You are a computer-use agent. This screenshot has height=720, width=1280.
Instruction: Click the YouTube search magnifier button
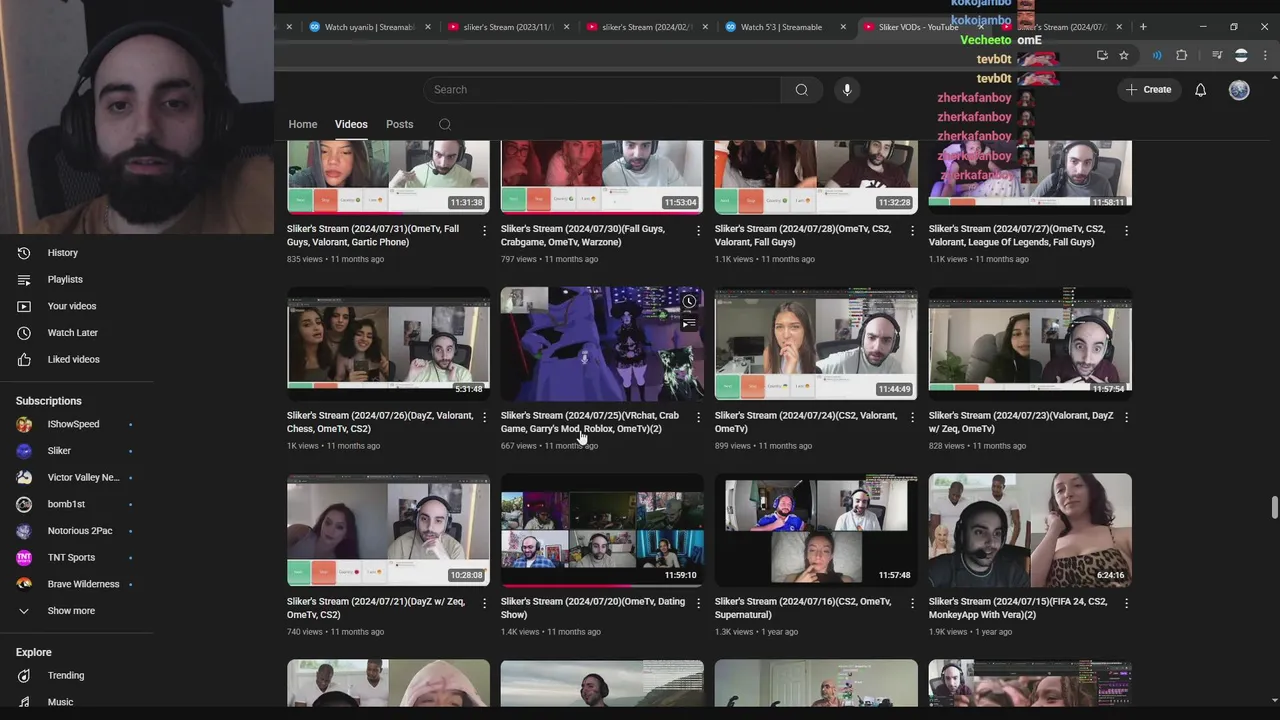coord(801,90)
